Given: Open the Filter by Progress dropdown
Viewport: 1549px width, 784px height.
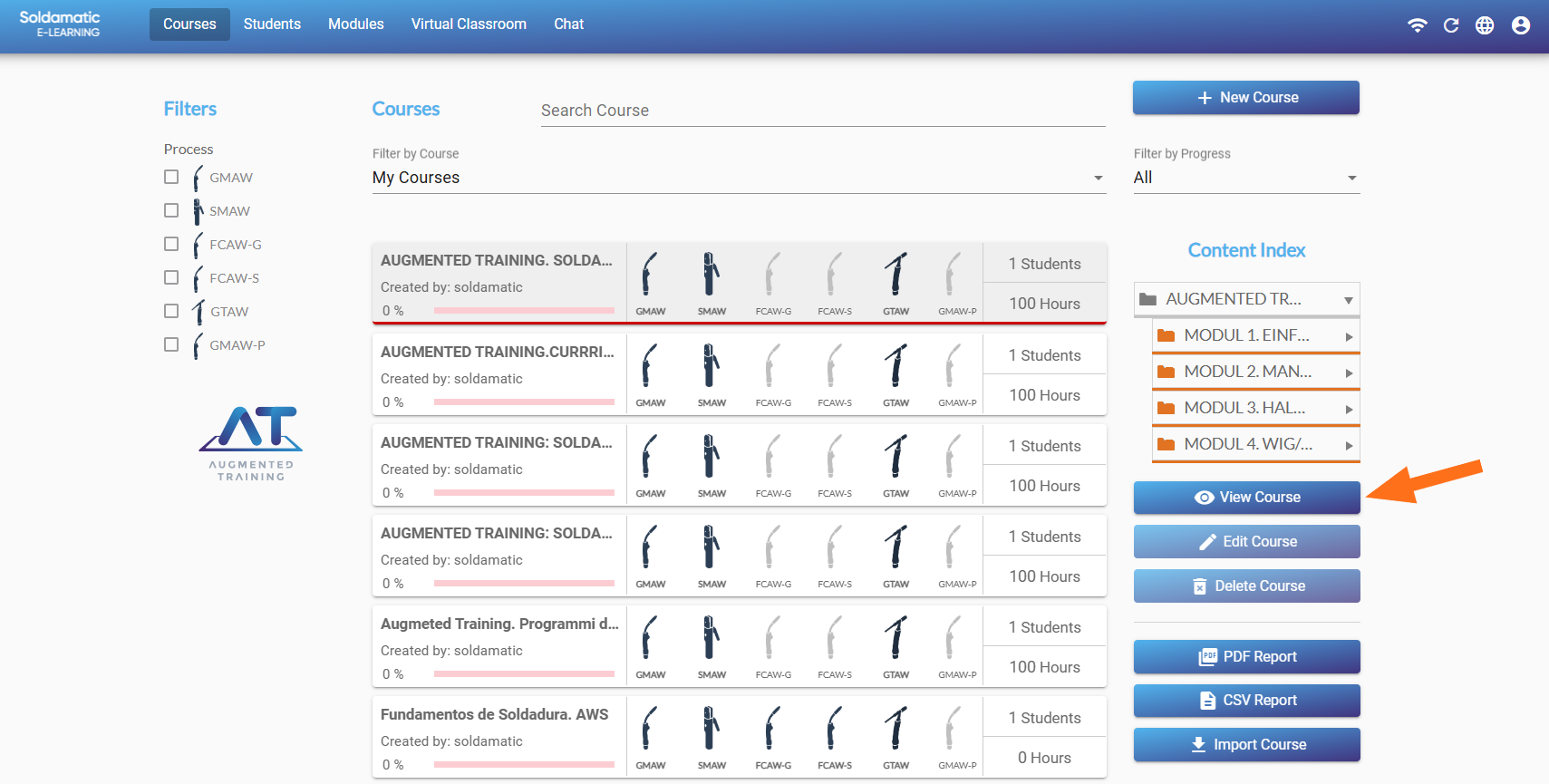Looking at the screenshot, I should click(1245, 178).
